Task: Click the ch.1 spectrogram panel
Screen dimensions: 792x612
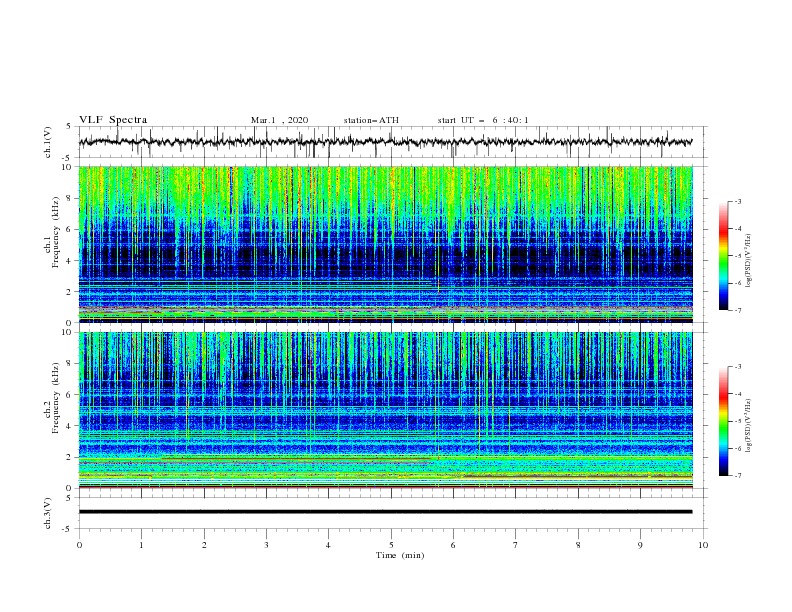Action: pos(385,244)
